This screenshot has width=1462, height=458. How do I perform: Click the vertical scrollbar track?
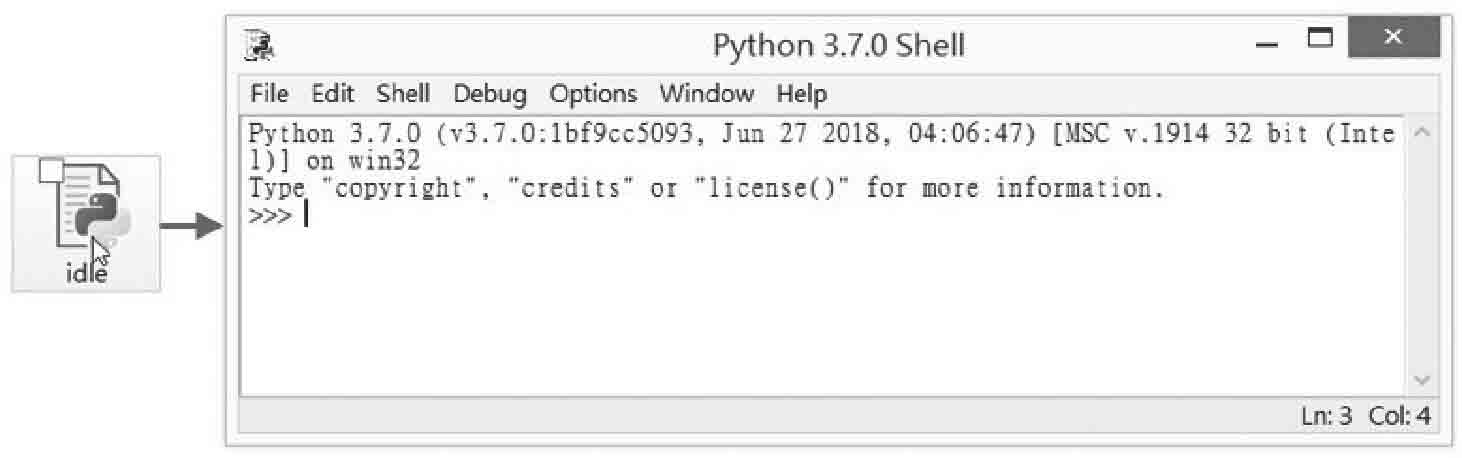(1421, 257)
